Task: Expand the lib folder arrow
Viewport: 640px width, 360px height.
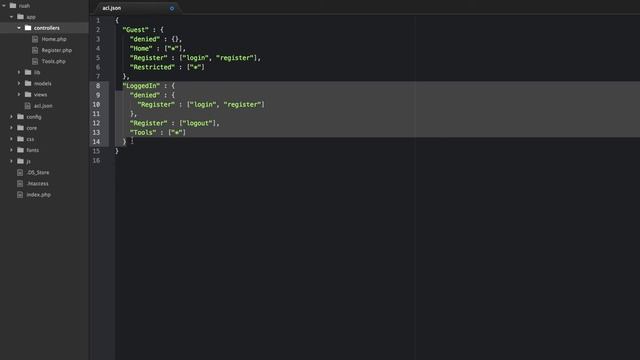Action: (19, 72)
